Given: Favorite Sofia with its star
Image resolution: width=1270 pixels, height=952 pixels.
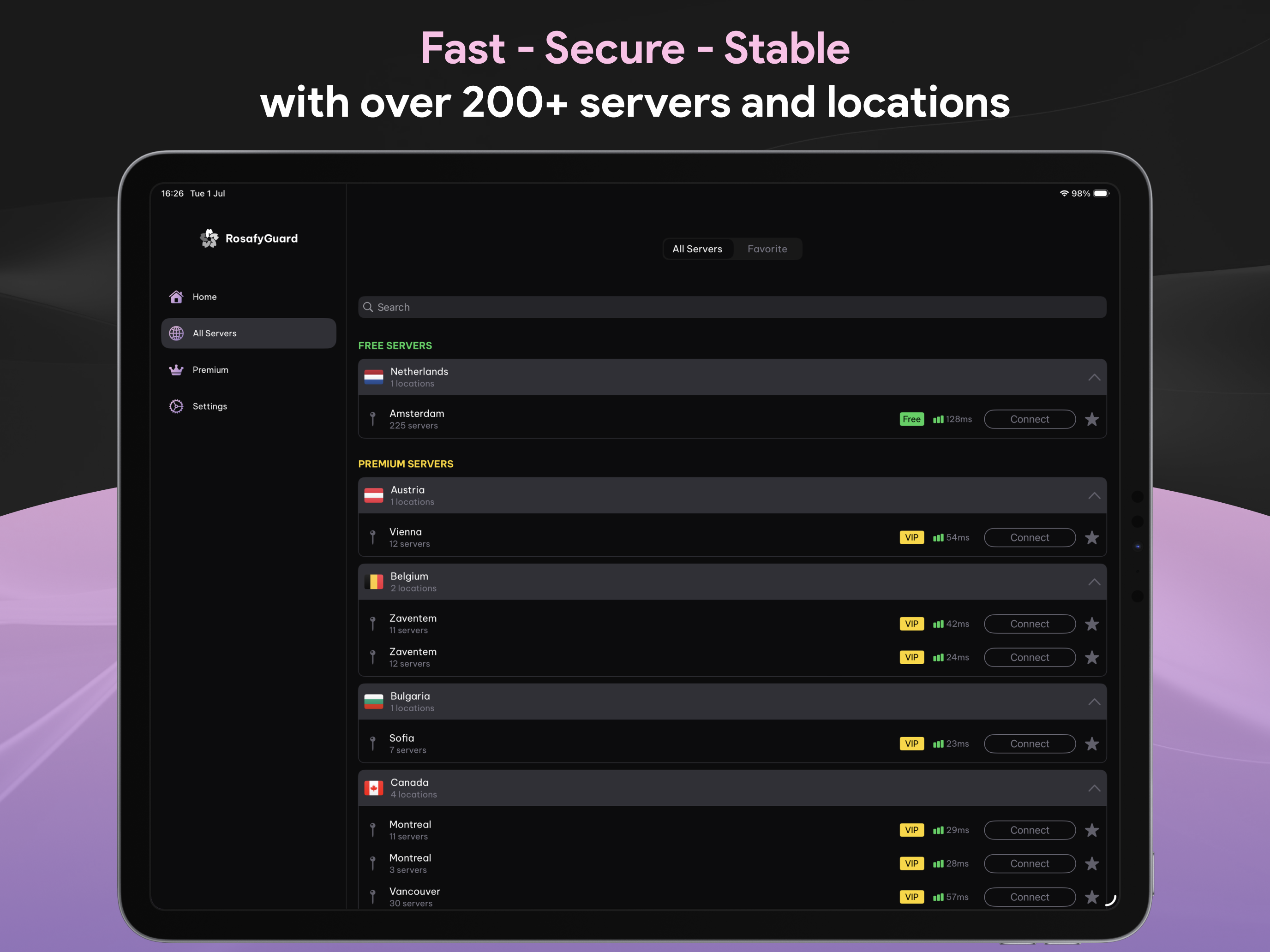Looking at the screenshot, I should coord(1092,744).
